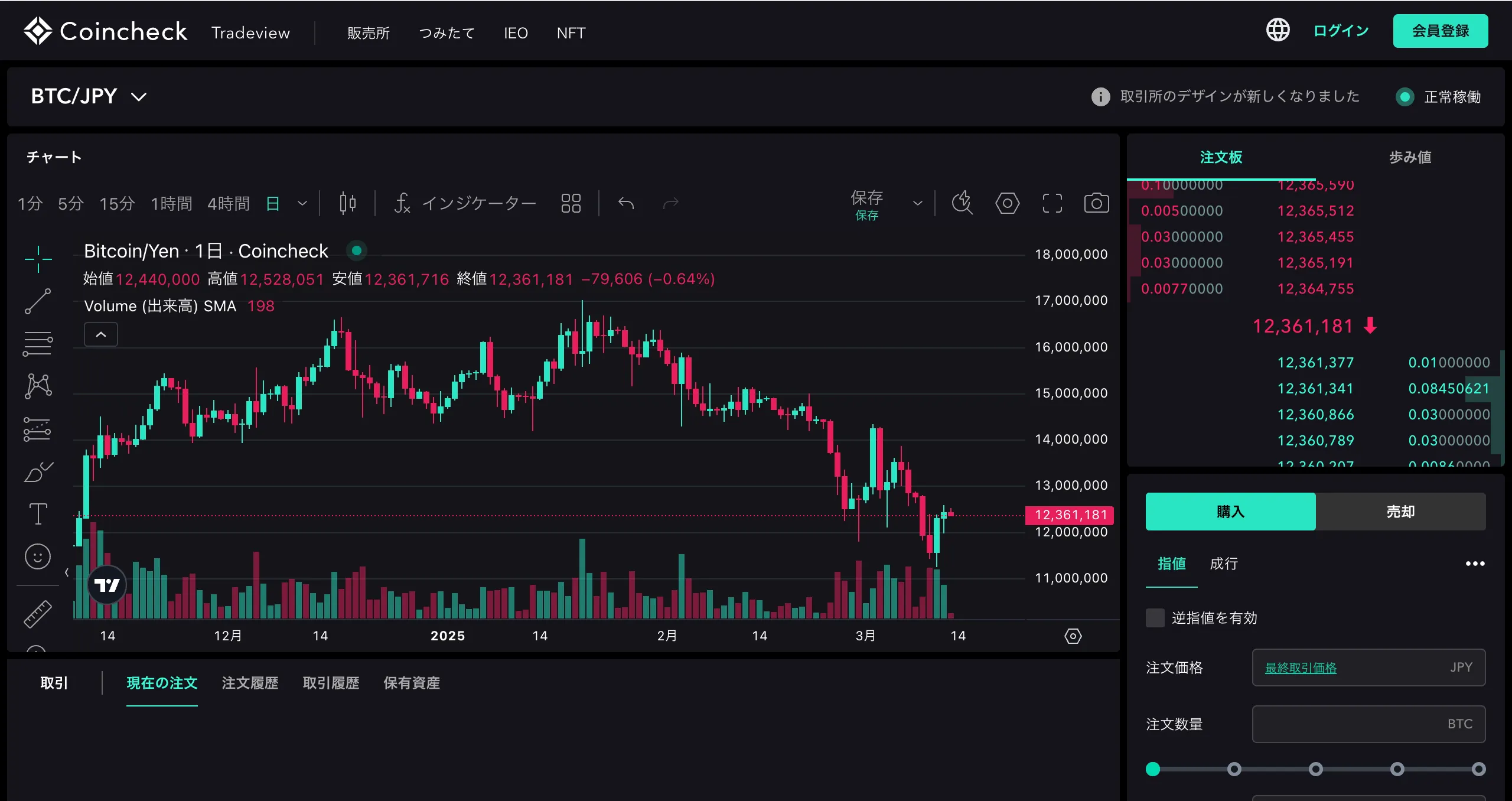The width and height of the screenshot is (1512, 801).
Task: Open the 保存 save options chevron
Action: pyautogui.click(x=917, y=203)
